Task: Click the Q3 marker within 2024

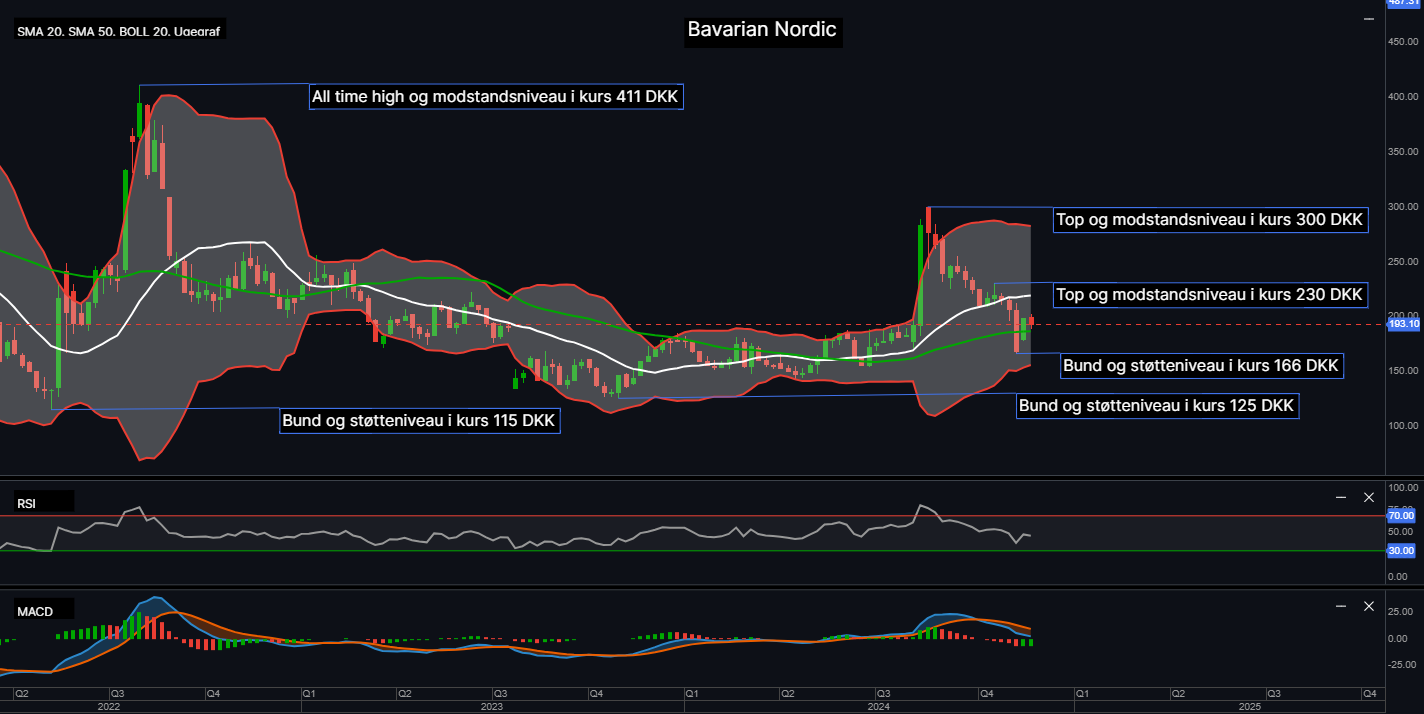Action: [883, 692]
